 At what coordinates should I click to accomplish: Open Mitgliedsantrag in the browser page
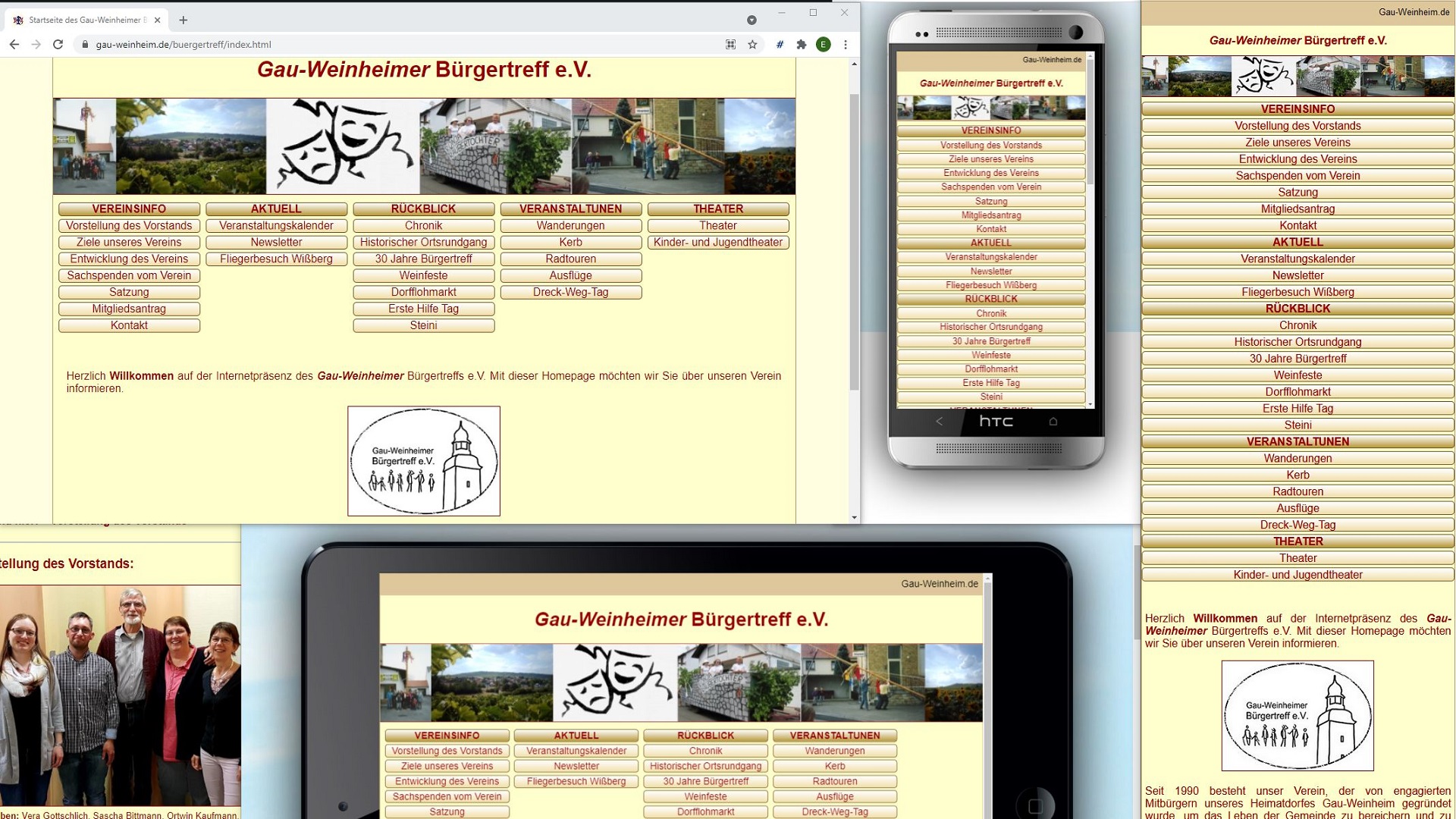click(129, 309)
